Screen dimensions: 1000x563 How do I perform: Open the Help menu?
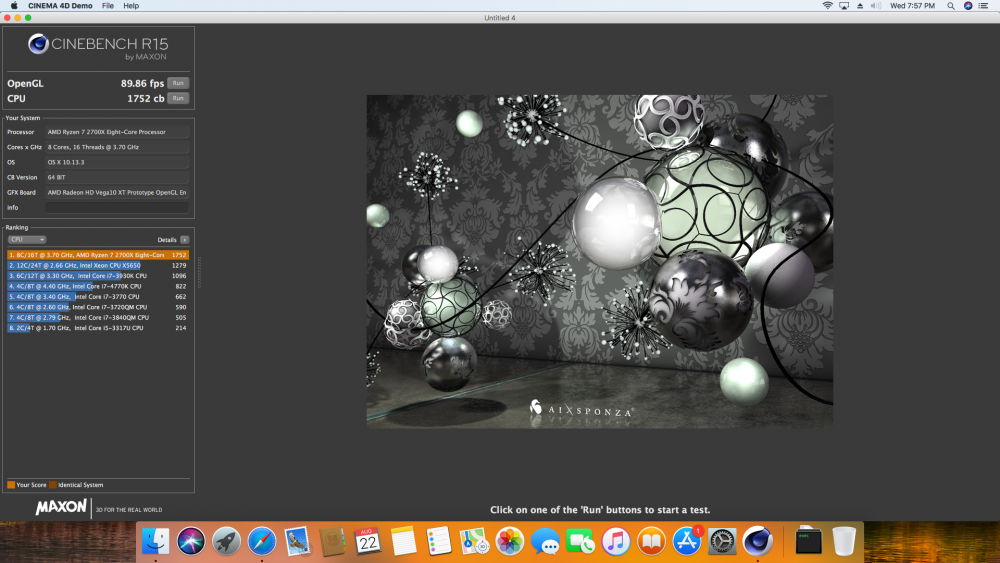(131, 6)
